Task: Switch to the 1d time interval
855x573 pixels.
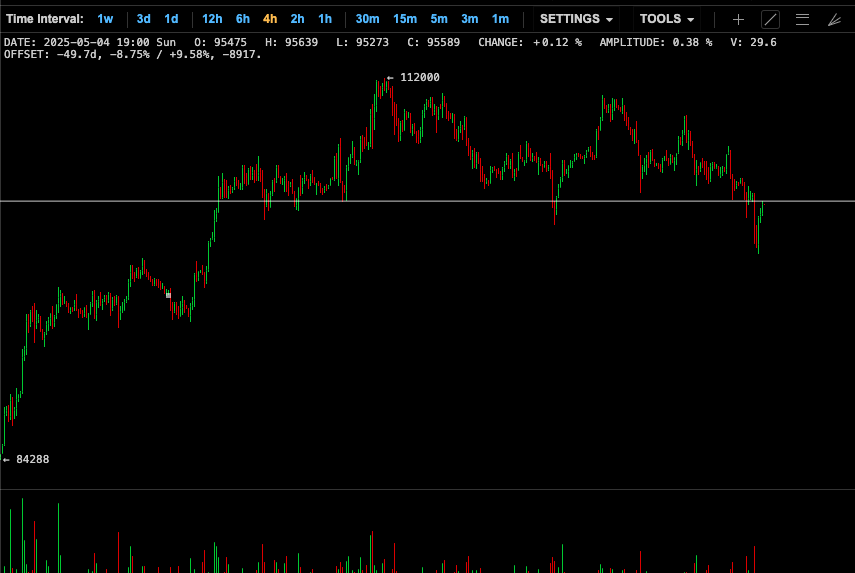Action: 171,19
